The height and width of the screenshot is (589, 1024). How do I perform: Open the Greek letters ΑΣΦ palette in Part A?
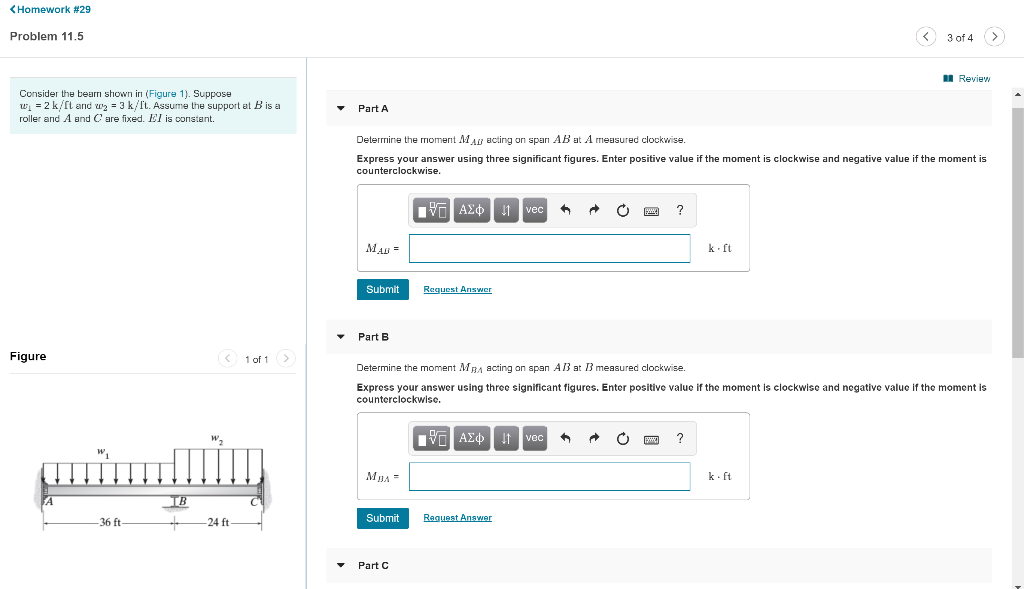471,210
